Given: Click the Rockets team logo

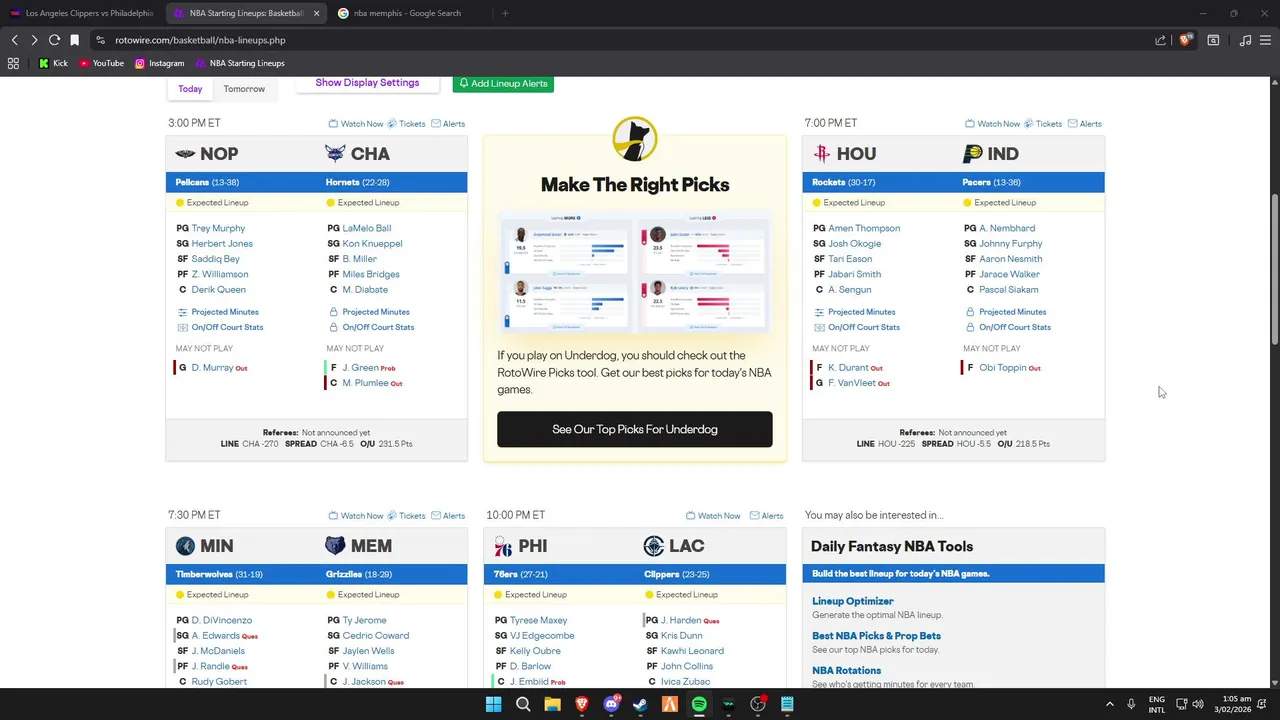Looking at the screenshot, I should (x=822, y=153).
